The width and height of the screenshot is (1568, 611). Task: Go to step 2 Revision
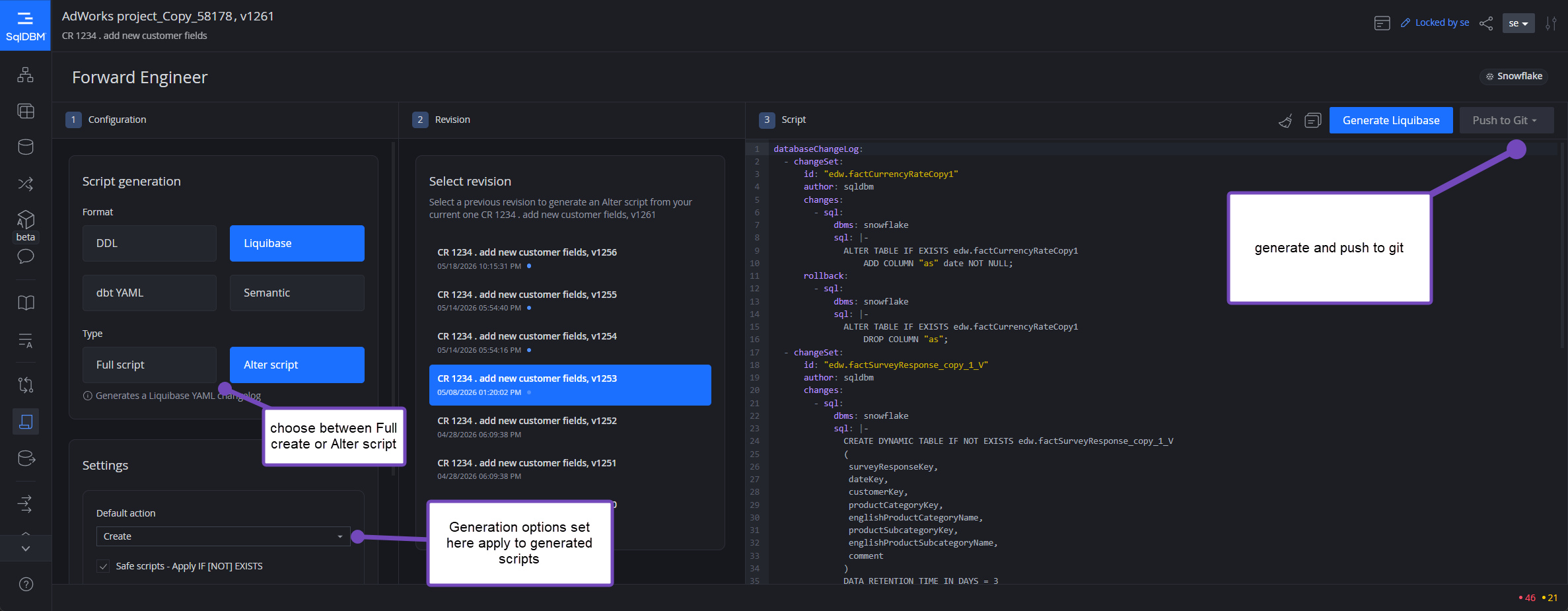point(441,120)
